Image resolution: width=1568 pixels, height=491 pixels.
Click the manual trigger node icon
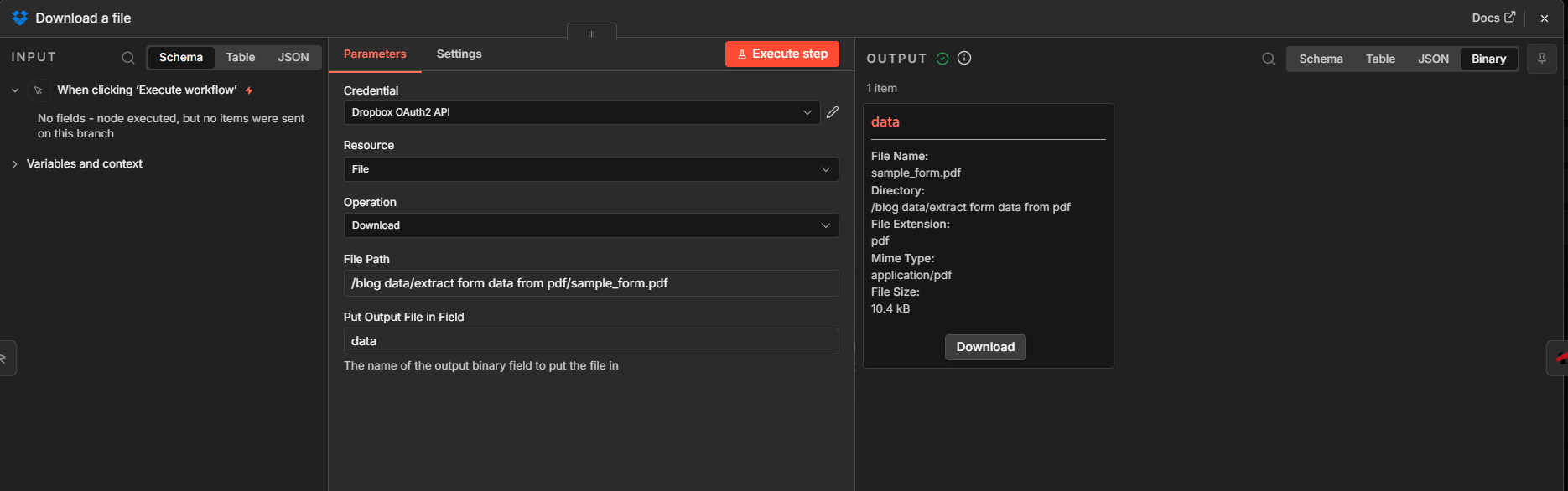click(x=39, y=90)
